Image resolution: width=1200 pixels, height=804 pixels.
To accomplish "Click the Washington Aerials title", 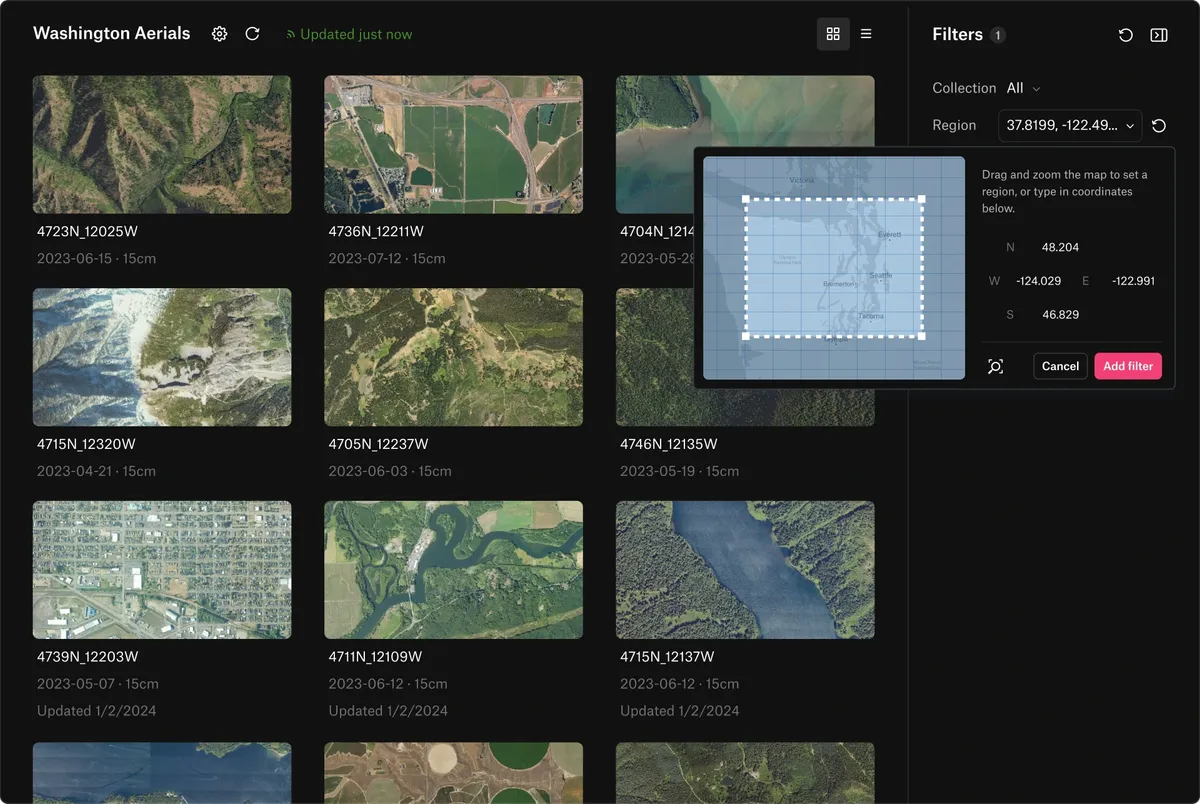I will [x=111, y=33].
